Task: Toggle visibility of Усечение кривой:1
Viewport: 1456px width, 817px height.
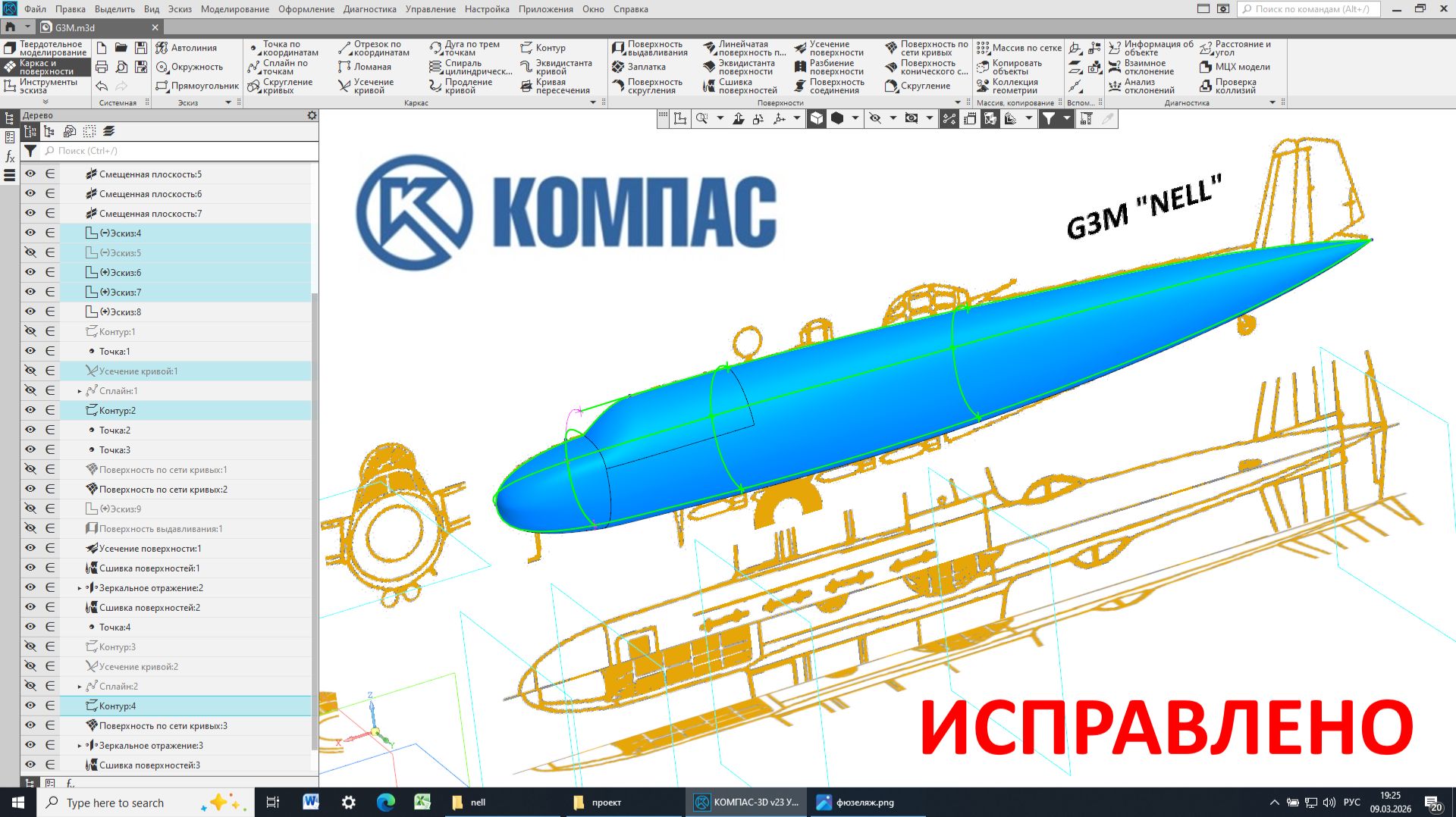Action: [30, 371]
